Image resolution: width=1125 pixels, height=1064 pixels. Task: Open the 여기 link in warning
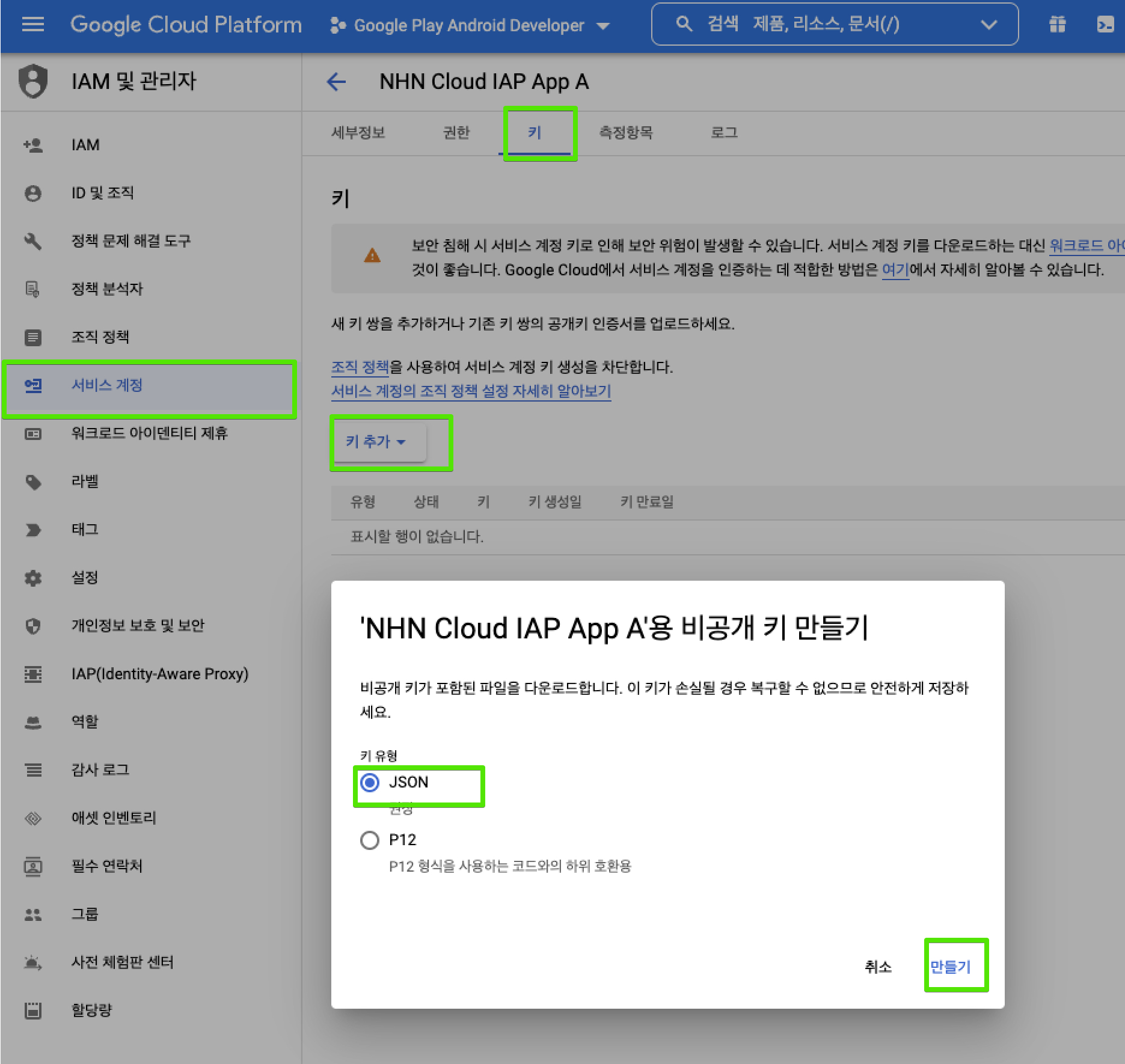[x=895, y=269]
